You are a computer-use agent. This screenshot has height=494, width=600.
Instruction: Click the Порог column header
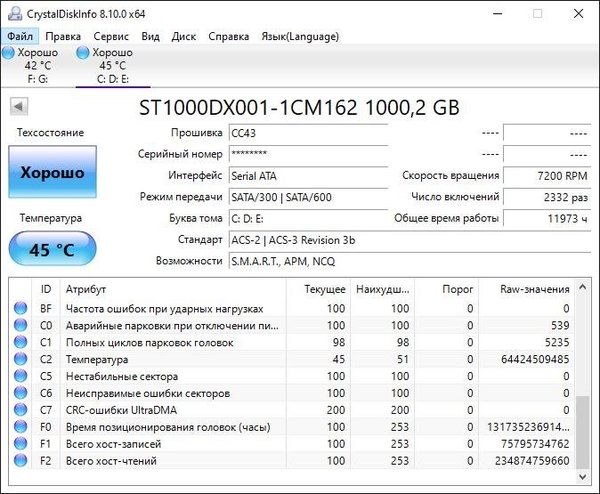point(447,289)
